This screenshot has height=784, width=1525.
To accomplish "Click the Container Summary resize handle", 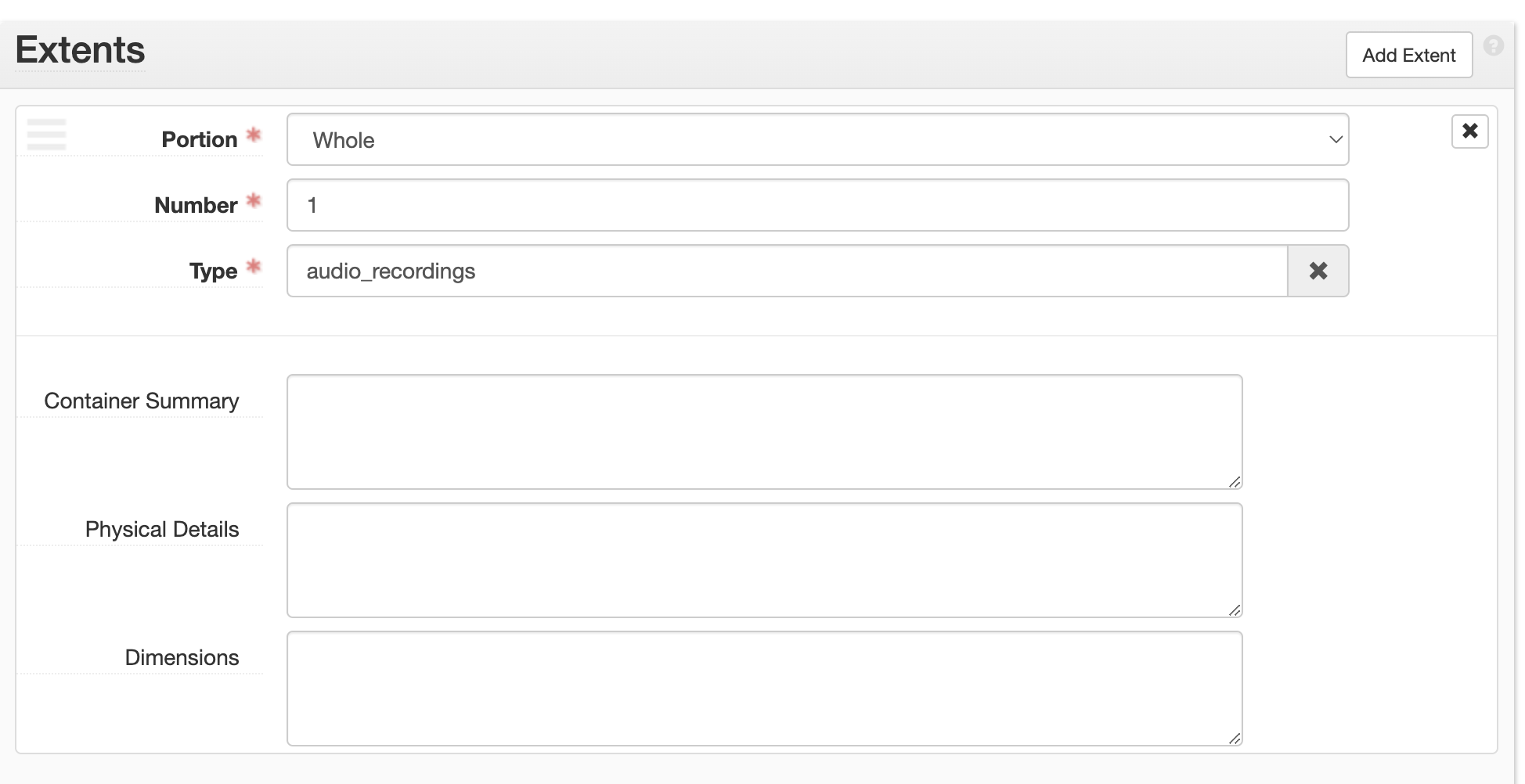I will click(1235, 482).
